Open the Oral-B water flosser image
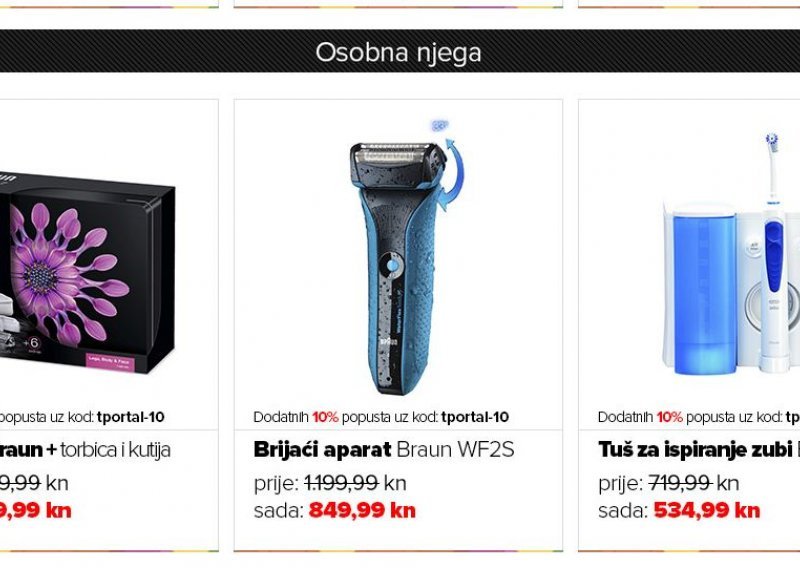800x568 pixels. 731,254
